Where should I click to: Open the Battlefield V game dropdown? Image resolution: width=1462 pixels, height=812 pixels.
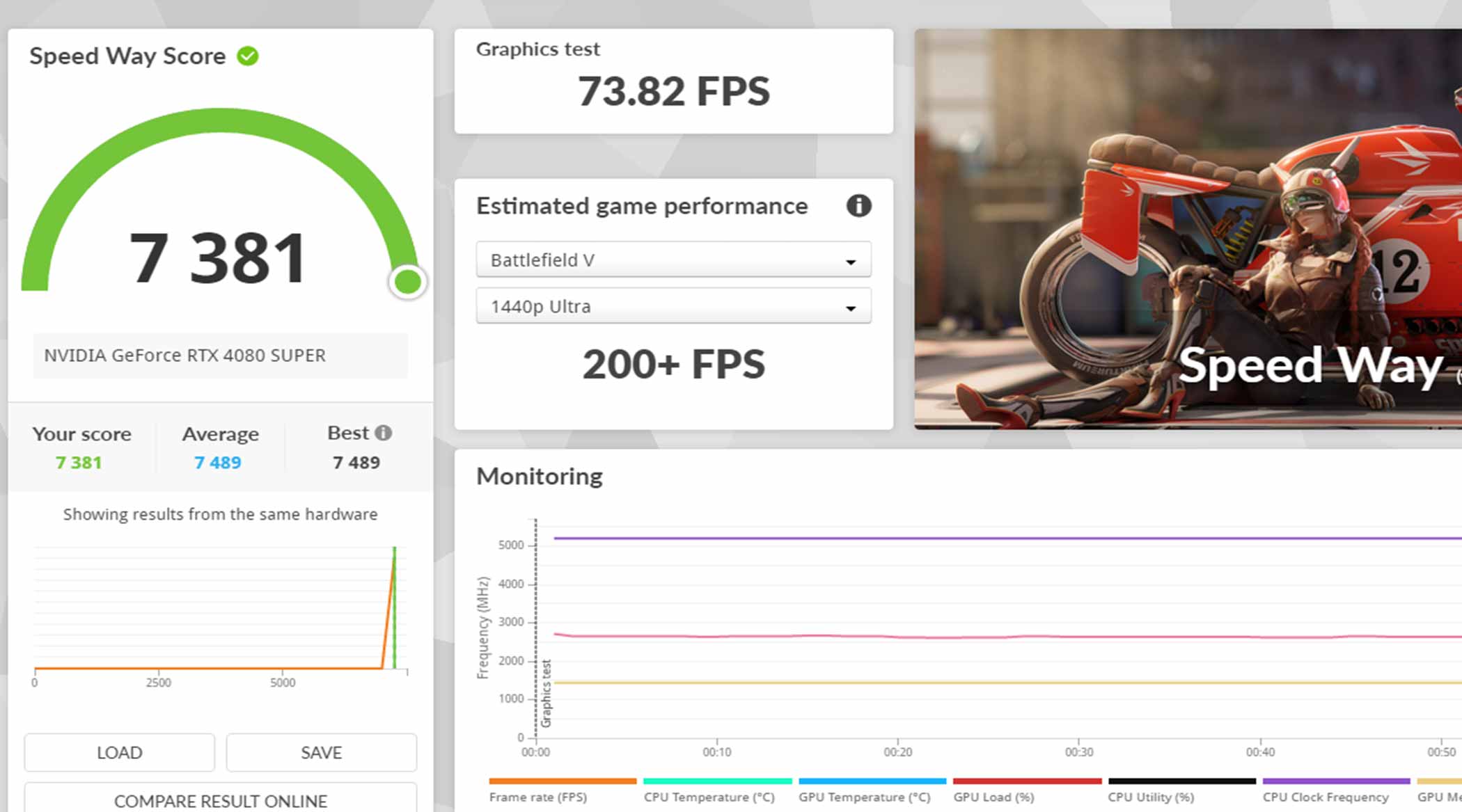click(x=673, y=260)
